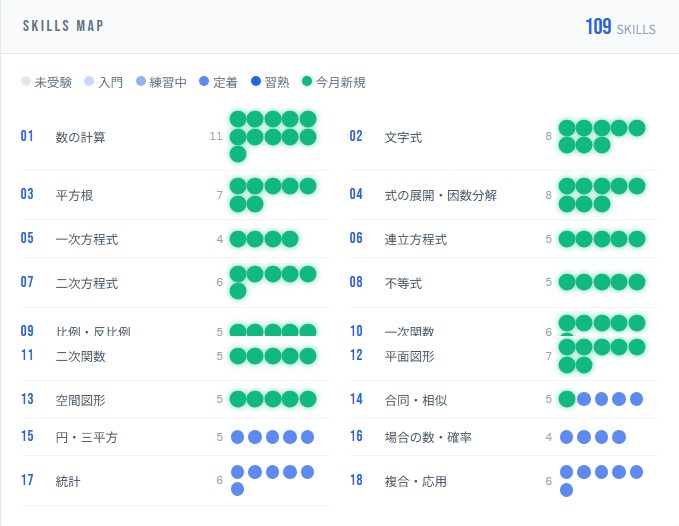The image size is (679, 526).
Task: Click category number 01
Action: (x=27, y=136)
